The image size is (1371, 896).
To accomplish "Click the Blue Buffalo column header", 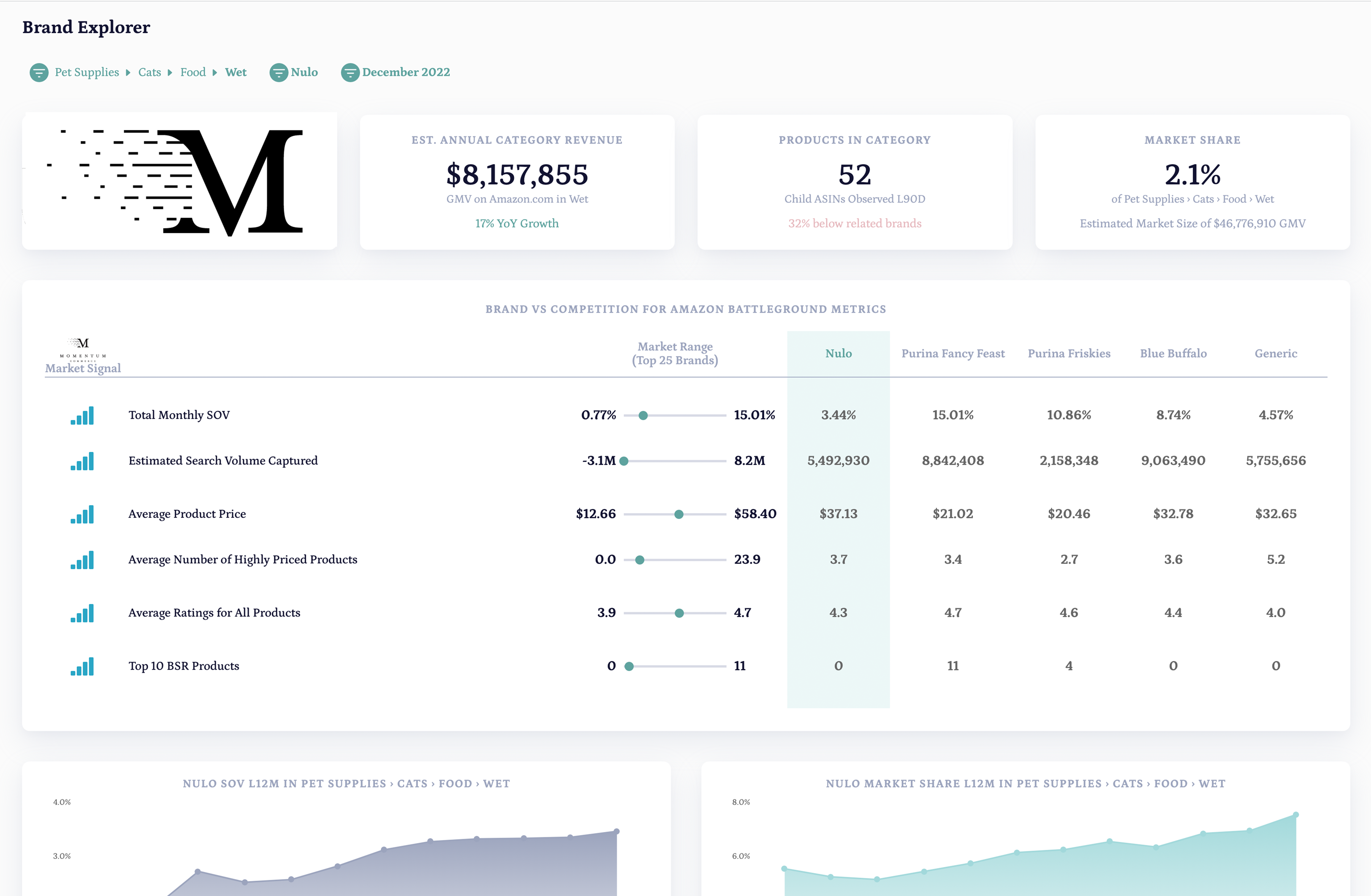I will pyautogui.click(x=1173, y=353).
